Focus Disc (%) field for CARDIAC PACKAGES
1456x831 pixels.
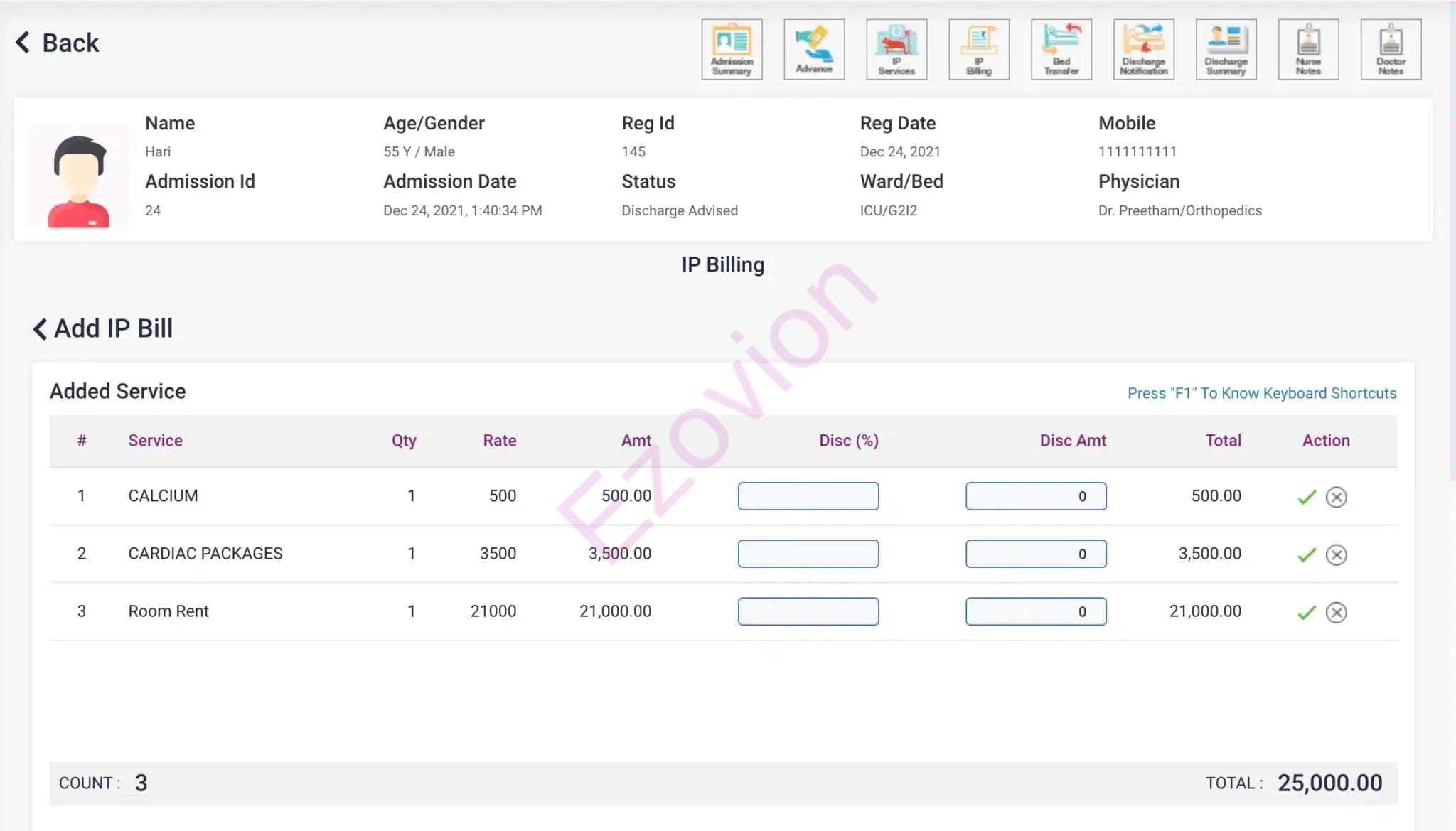808,554
